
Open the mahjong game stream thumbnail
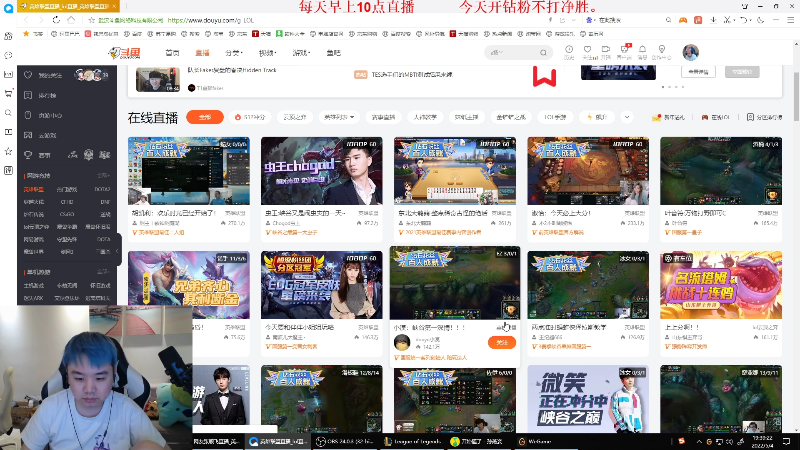(455, 171)
